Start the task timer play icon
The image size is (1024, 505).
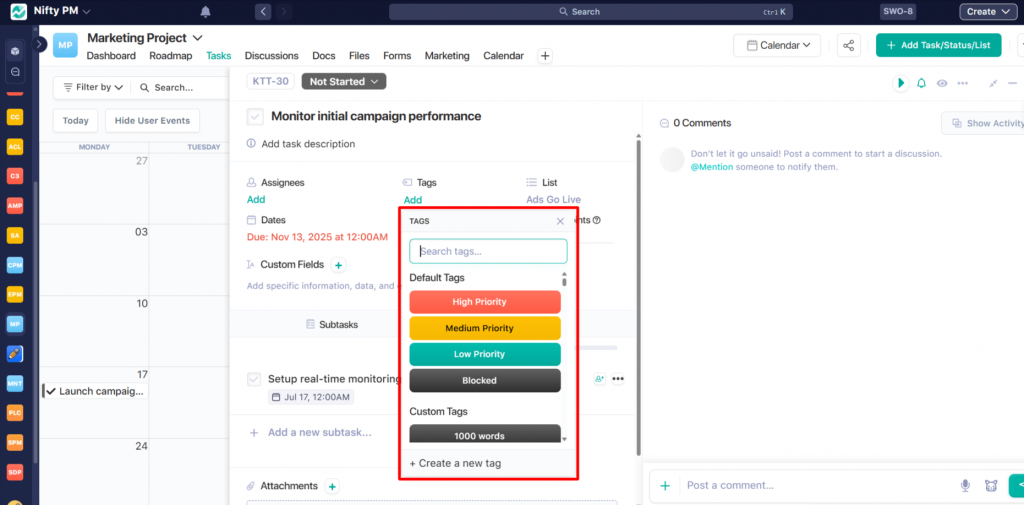(900, 83)
